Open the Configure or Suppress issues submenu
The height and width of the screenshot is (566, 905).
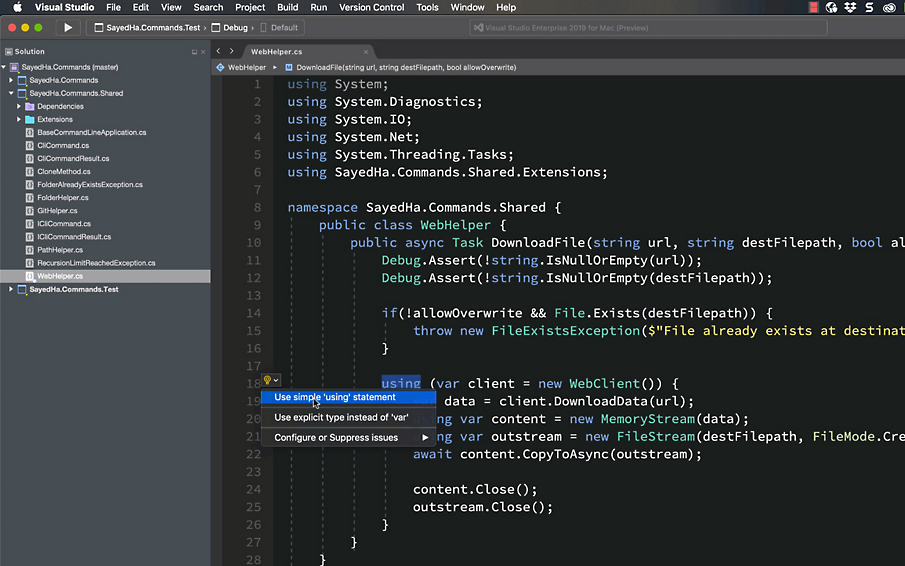click(x=336, y=437)
